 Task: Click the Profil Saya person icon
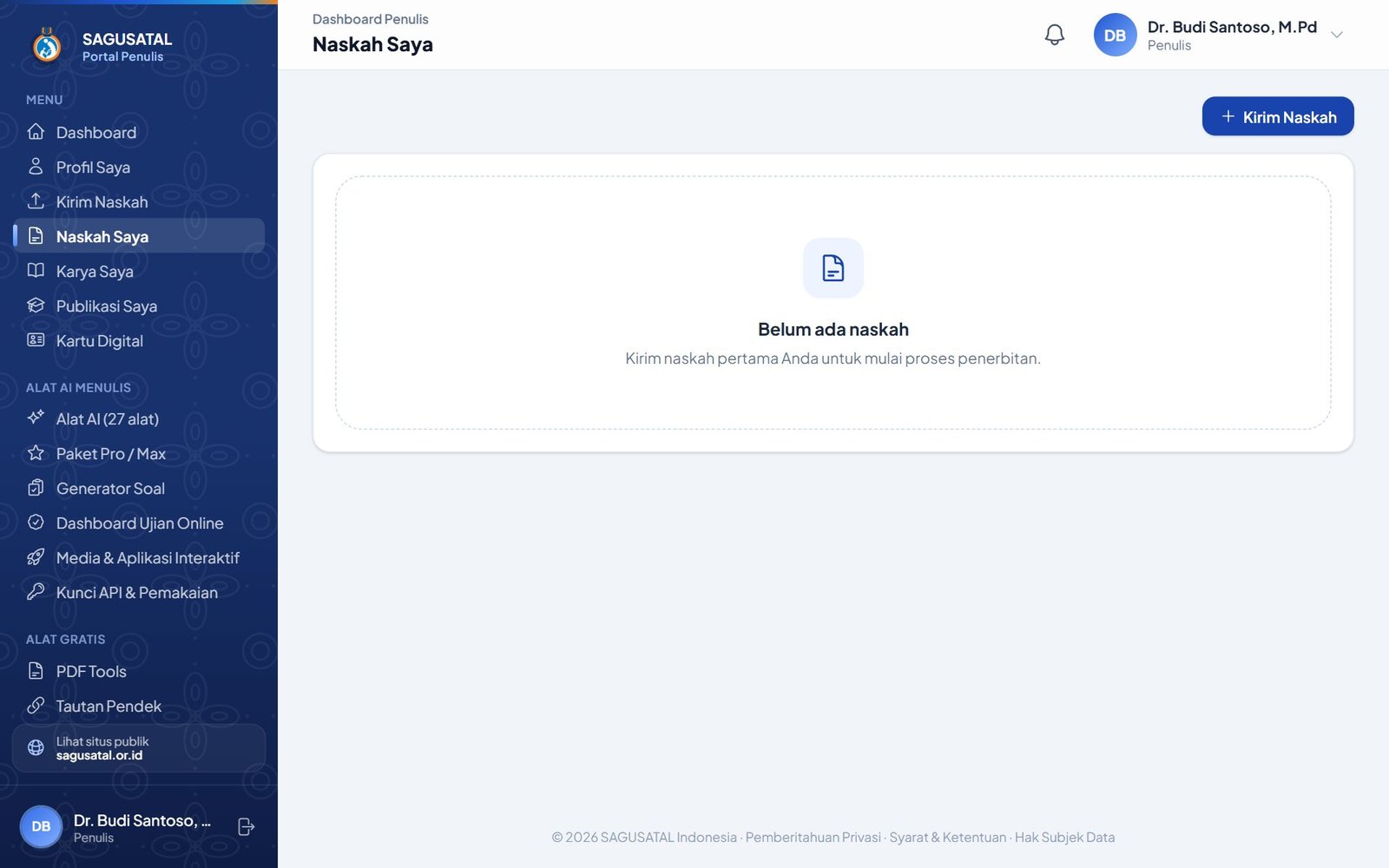point(36,167)
